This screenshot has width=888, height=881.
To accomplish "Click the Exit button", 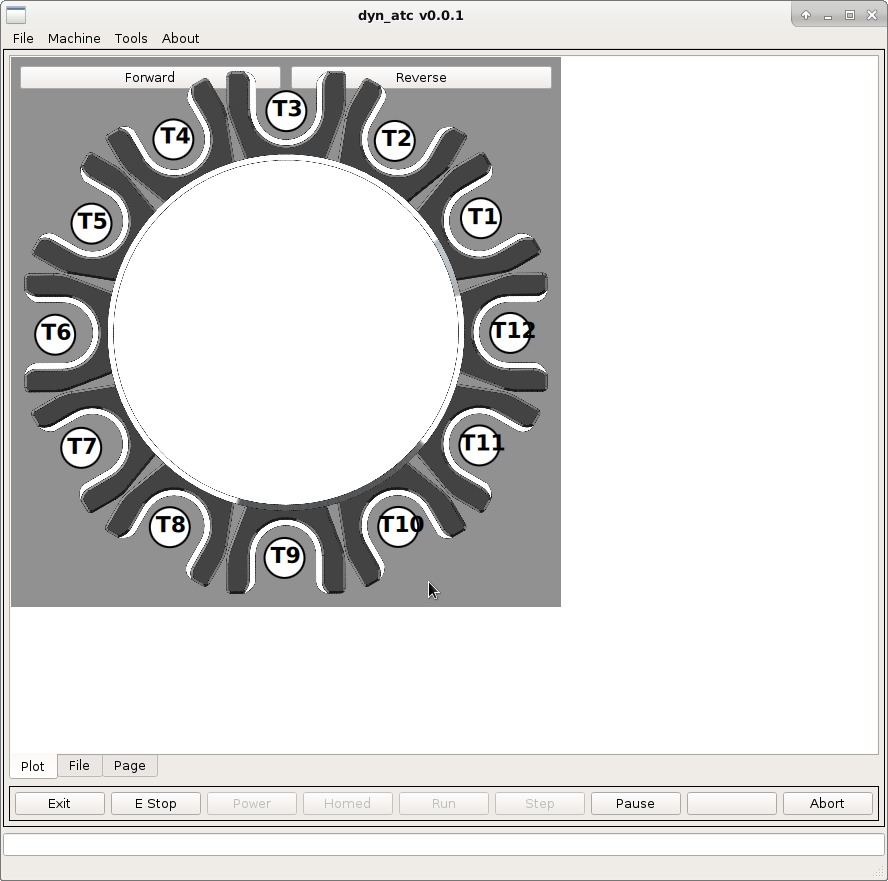I will [59, 803].
